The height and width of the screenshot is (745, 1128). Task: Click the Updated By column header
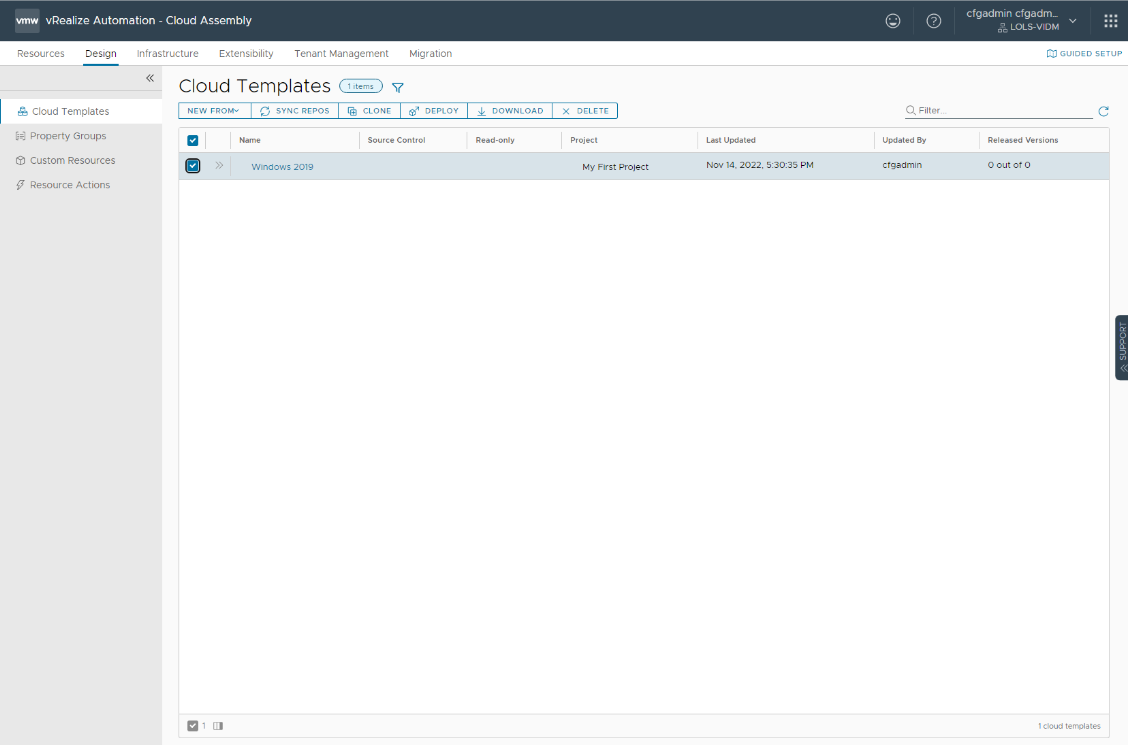(904, 140)
